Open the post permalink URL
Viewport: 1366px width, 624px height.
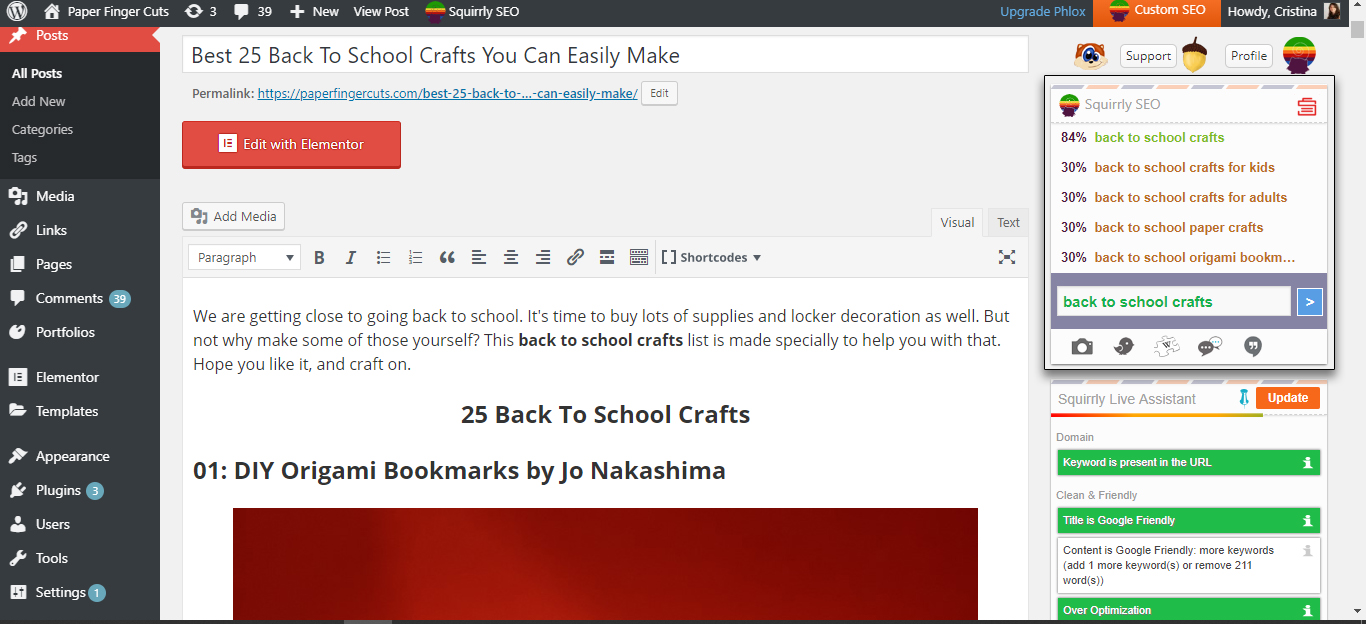tap(447, 94)
